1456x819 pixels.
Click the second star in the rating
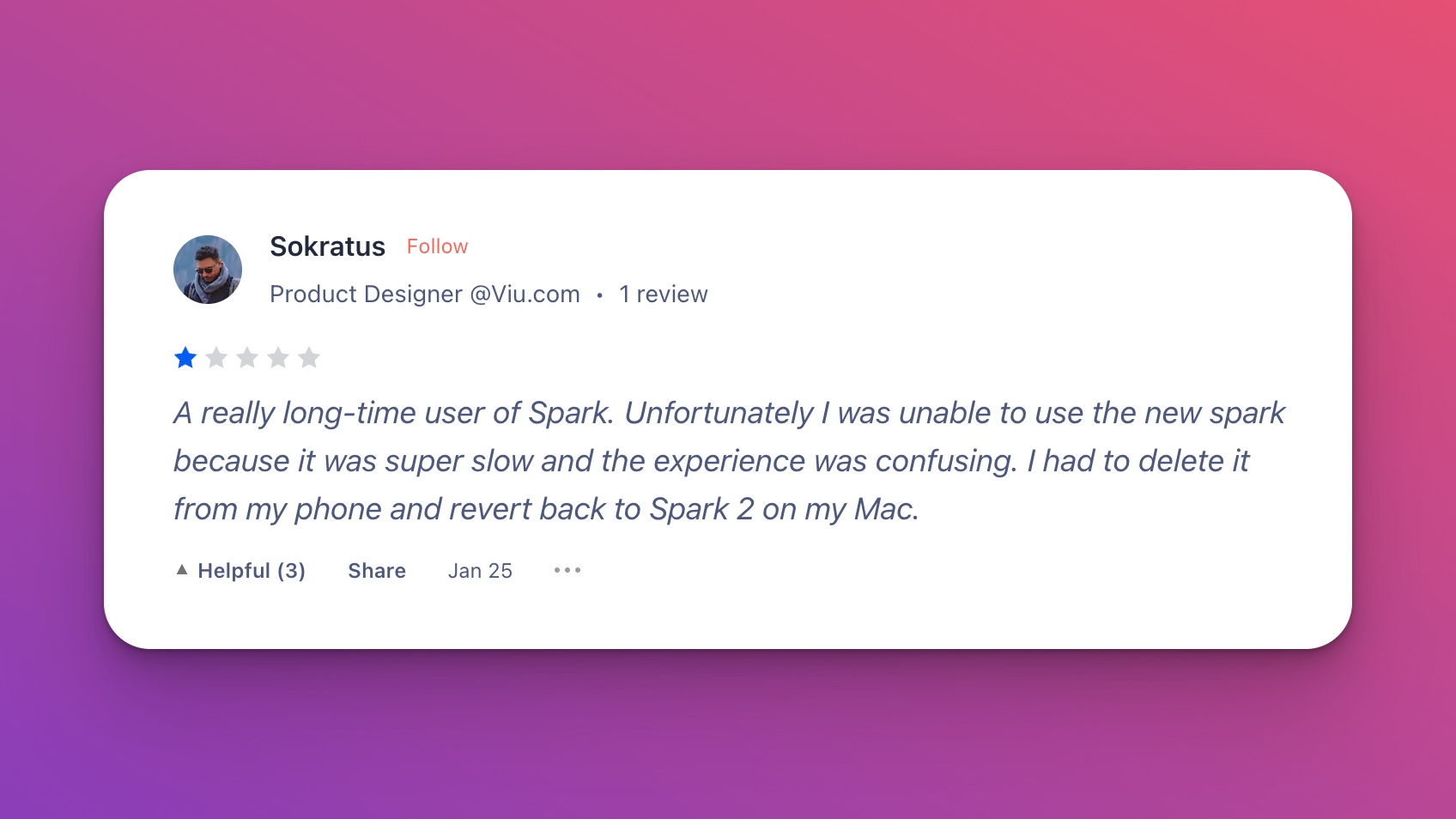tap(216, 357)
